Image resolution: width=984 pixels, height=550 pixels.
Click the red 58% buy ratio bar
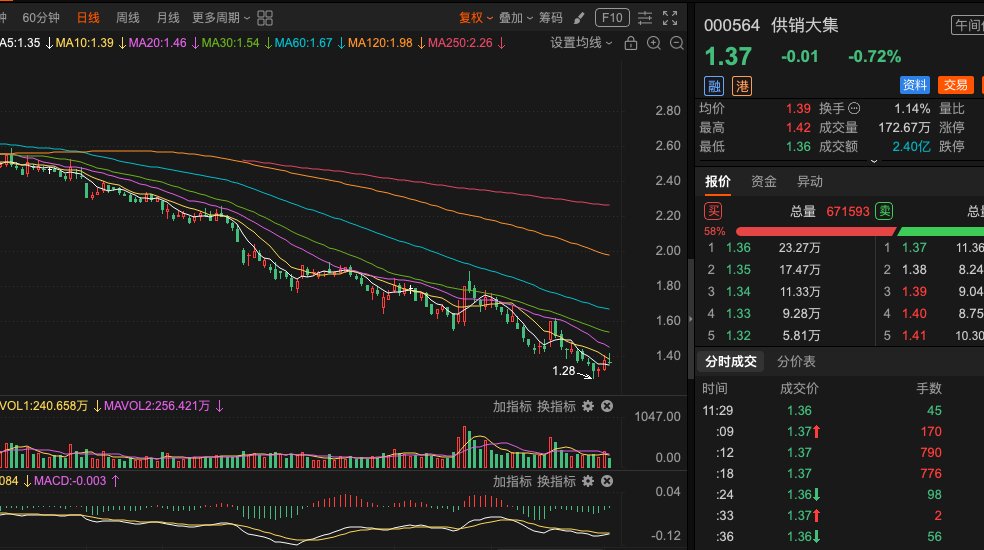tap(815, 232)
